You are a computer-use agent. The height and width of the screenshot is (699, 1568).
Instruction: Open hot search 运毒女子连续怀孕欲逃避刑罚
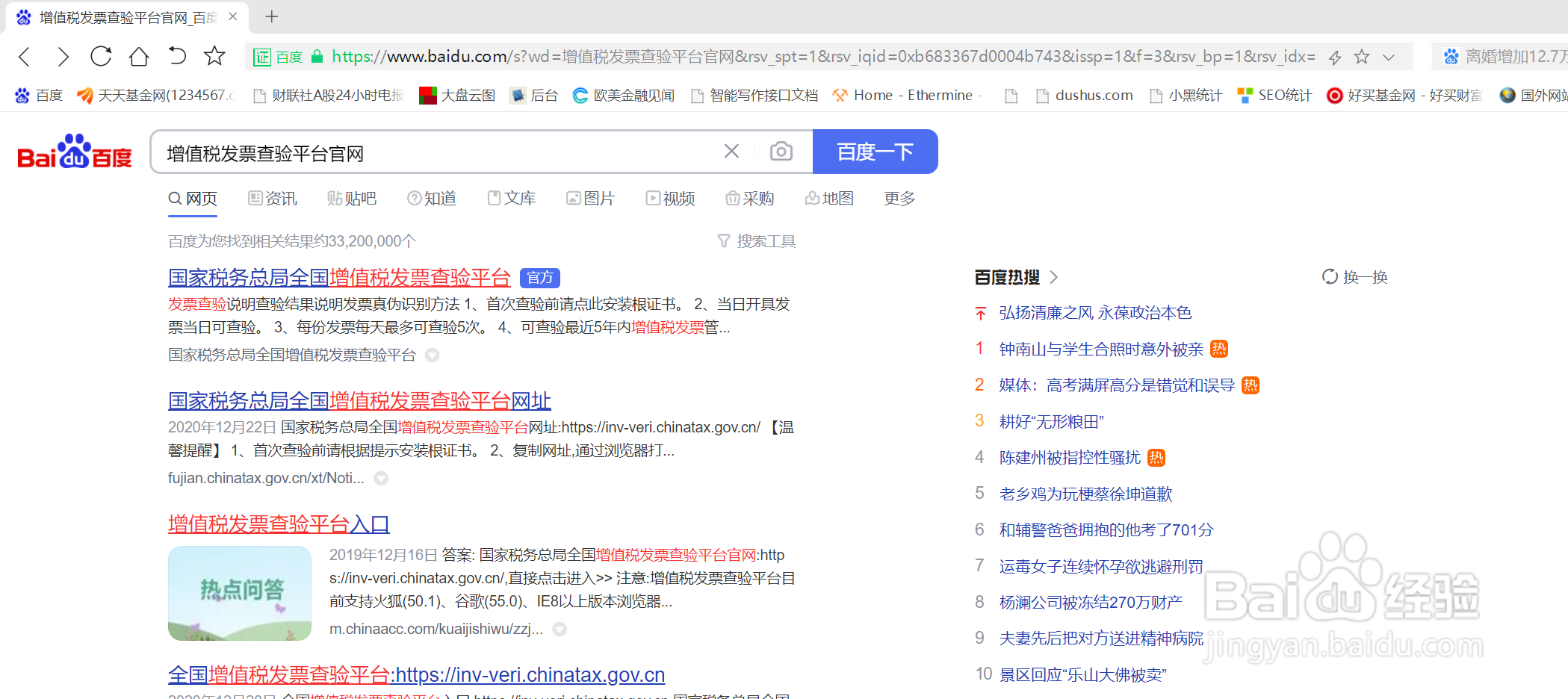click(x=1101, y=567)
